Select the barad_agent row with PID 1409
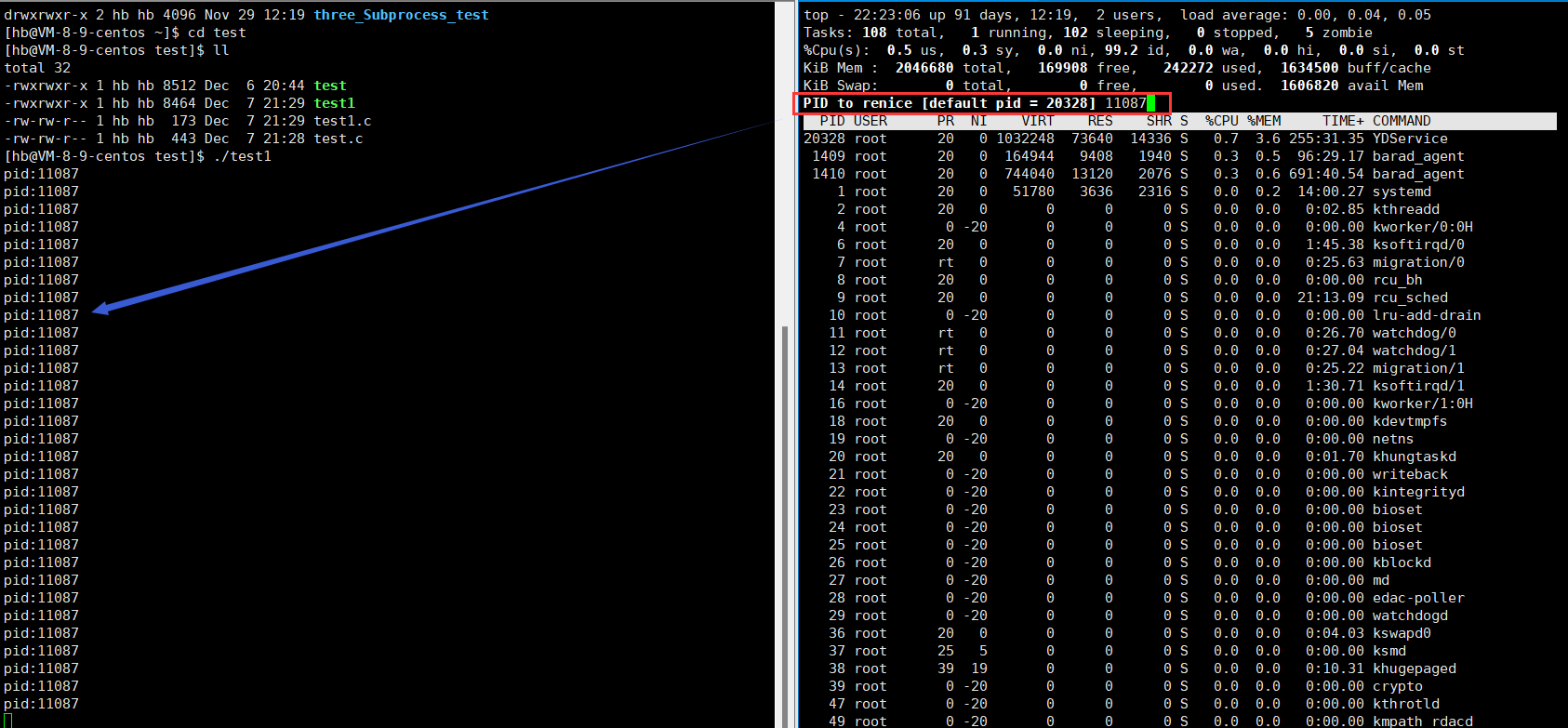This screenshot has height=728, width=1568. tap(1179, 156)
